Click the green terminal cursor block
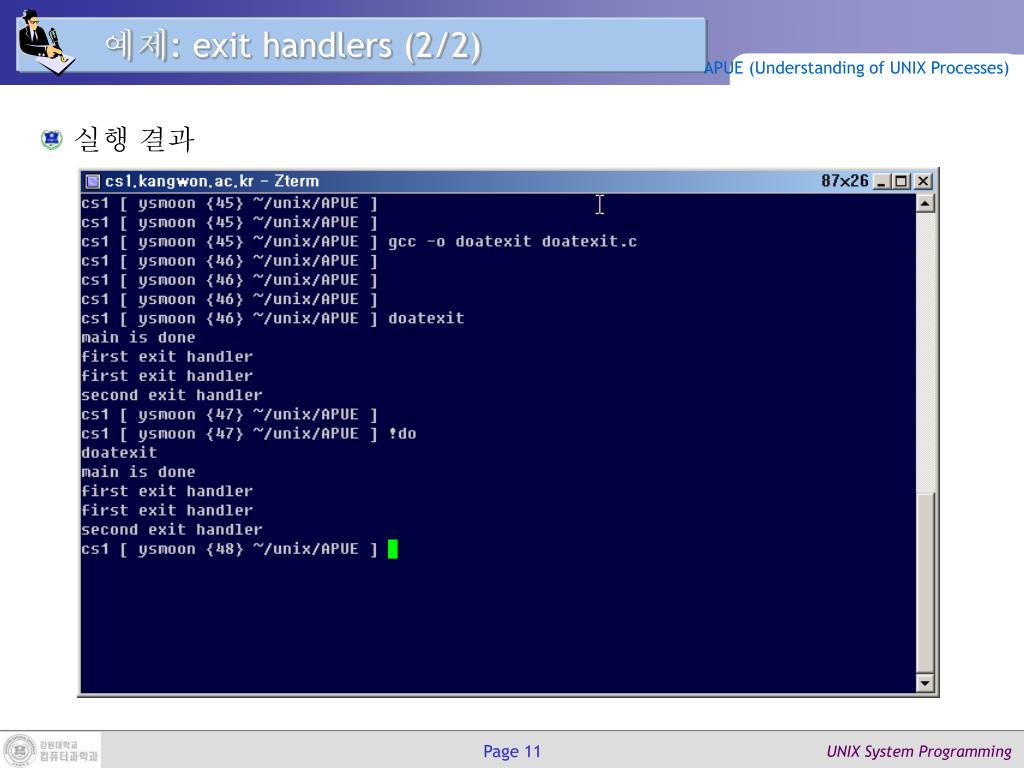1024x768 pixels. 392,549
